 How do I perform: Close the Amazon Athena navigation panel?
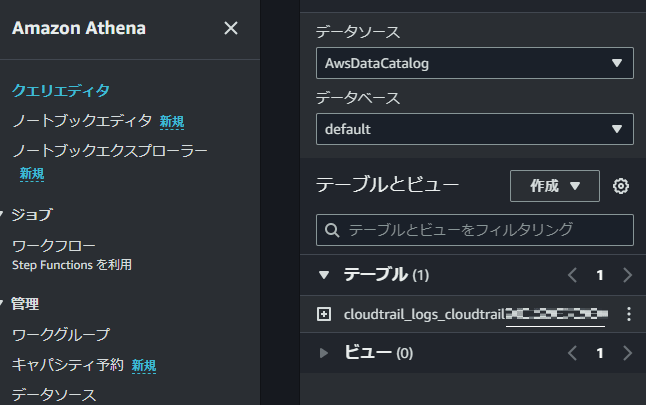(x=231, y=28)
